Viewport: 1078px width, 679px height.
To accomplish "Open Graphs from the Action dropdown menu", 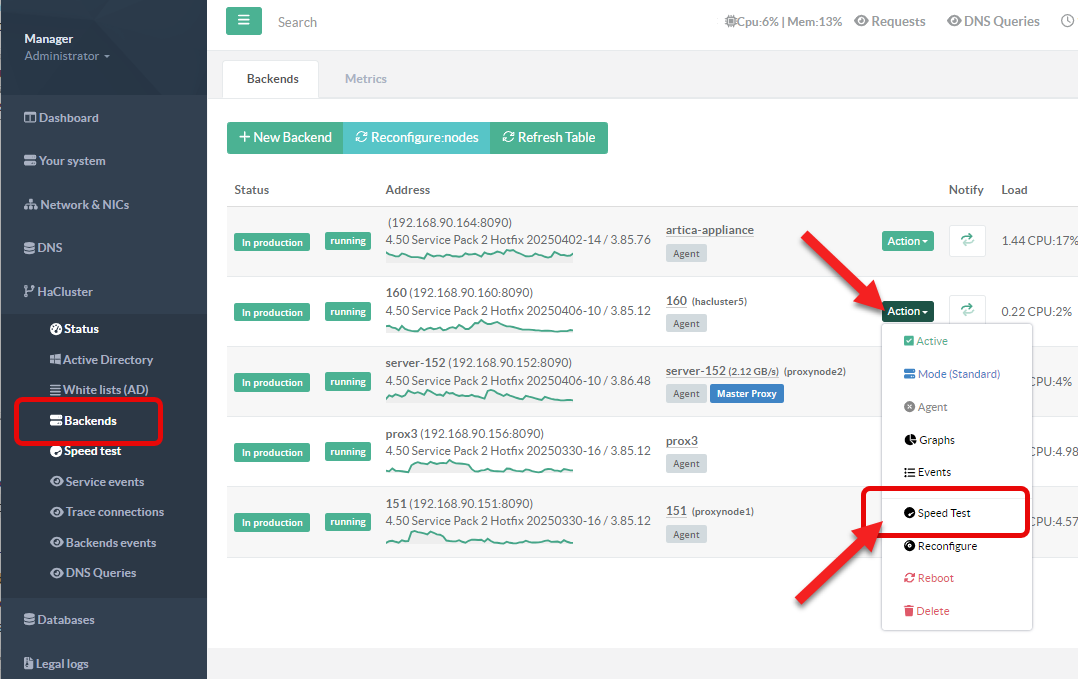I will coord(928,440).
